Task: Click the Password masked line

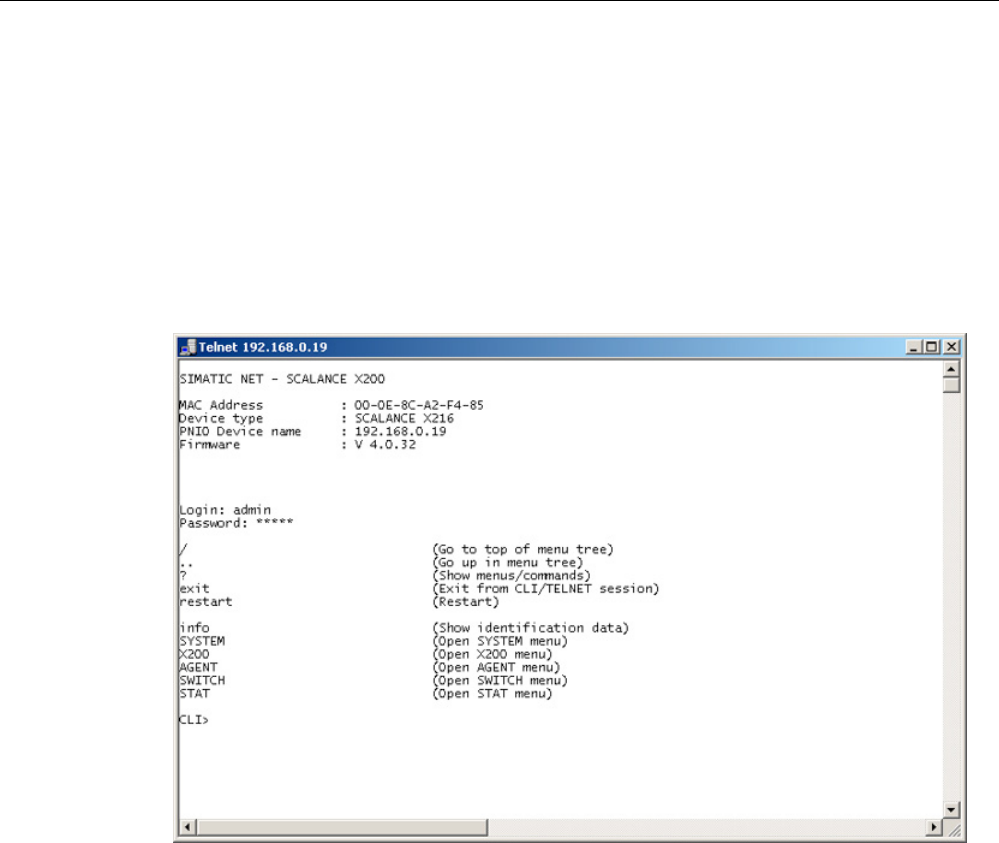Action: 236,523
